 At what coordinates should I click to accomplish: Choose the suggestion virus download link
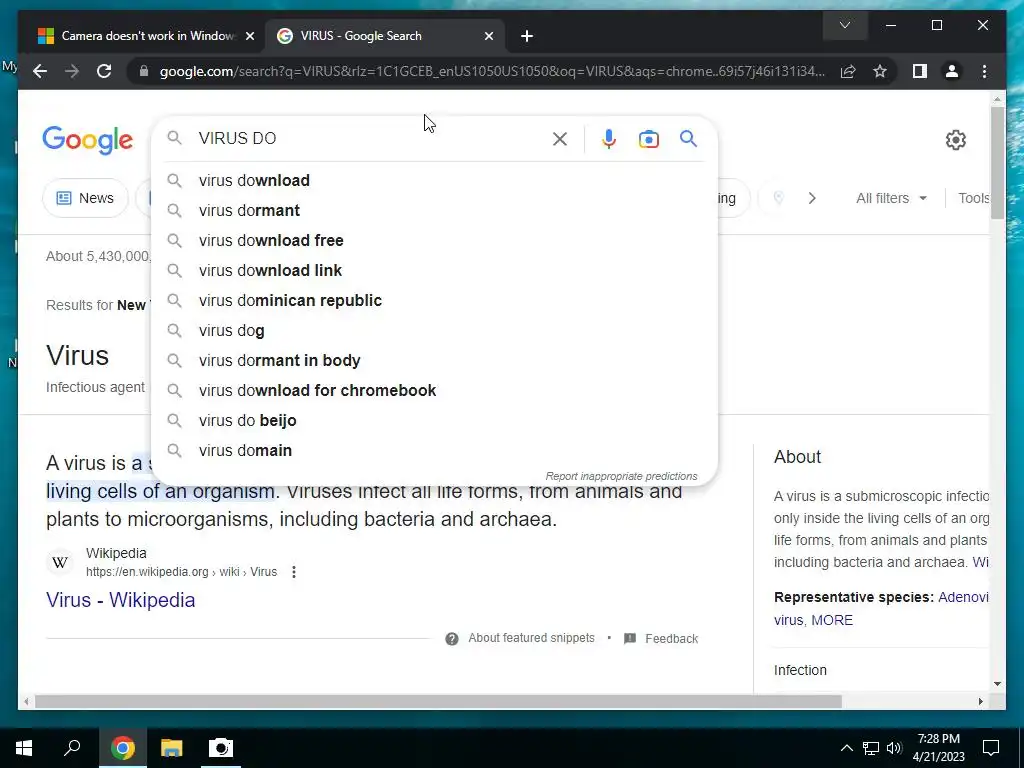(x=434, y=270)
